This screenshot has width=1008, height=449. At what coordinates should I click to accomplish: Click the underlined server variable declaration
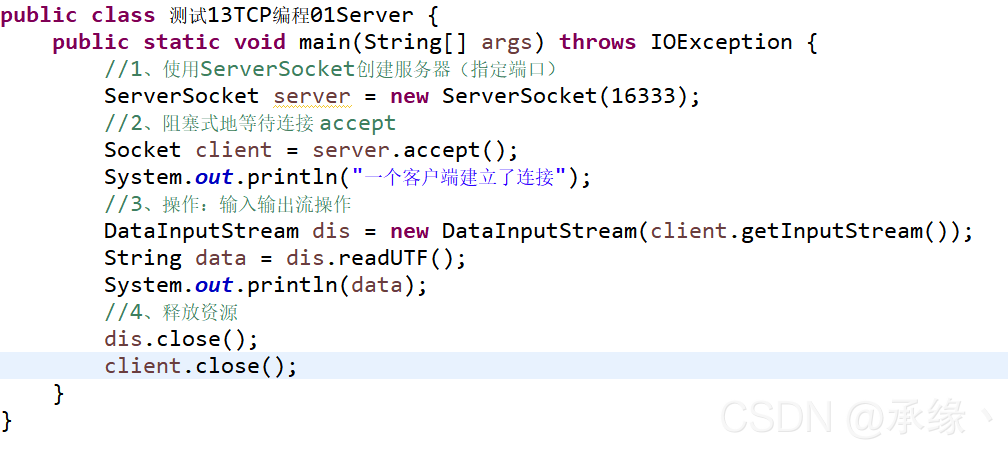(312, 96)
